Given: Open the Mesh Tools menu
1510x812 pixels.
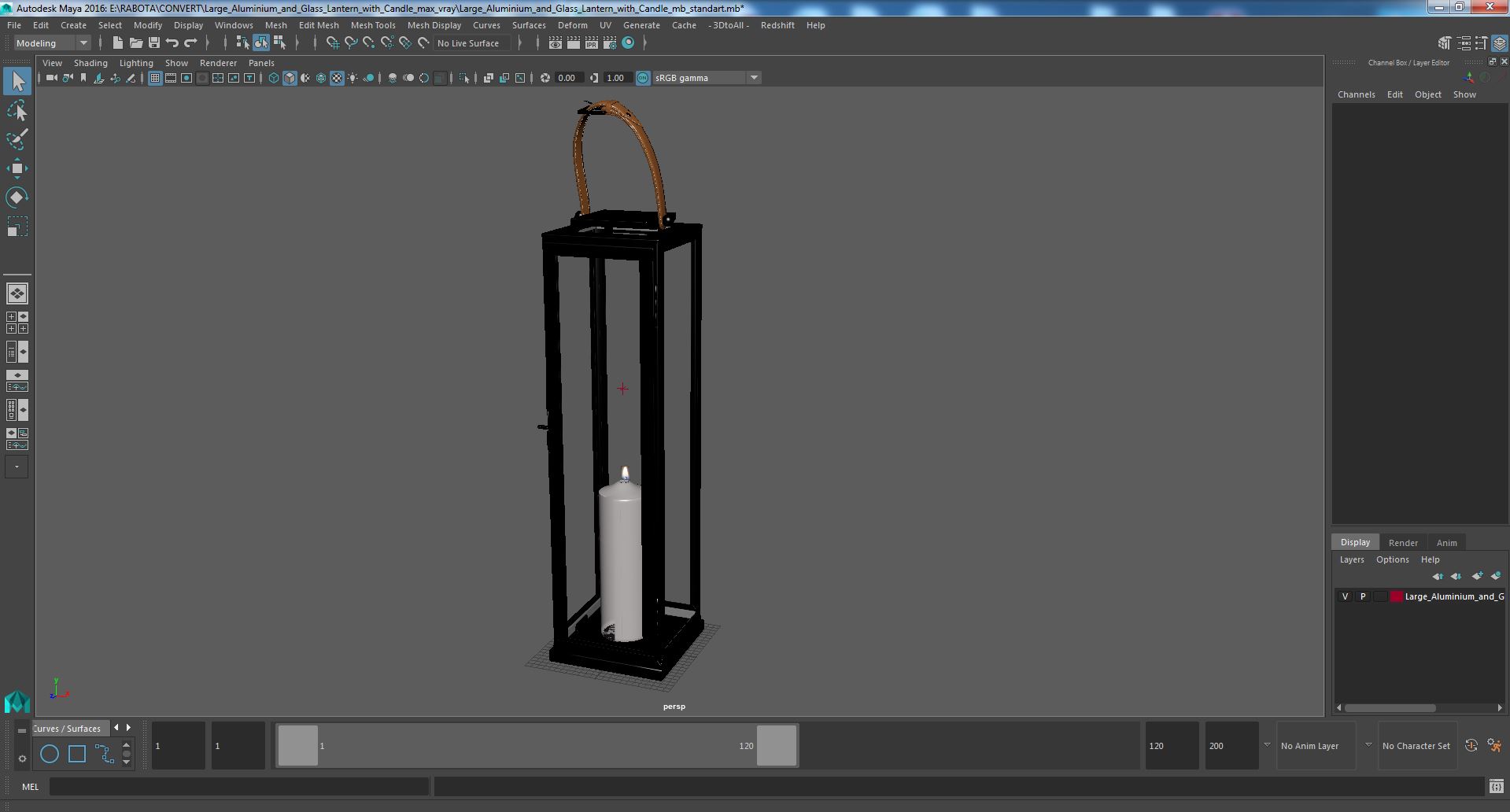Looking at the screenshot, I should (x=373, y=25).
